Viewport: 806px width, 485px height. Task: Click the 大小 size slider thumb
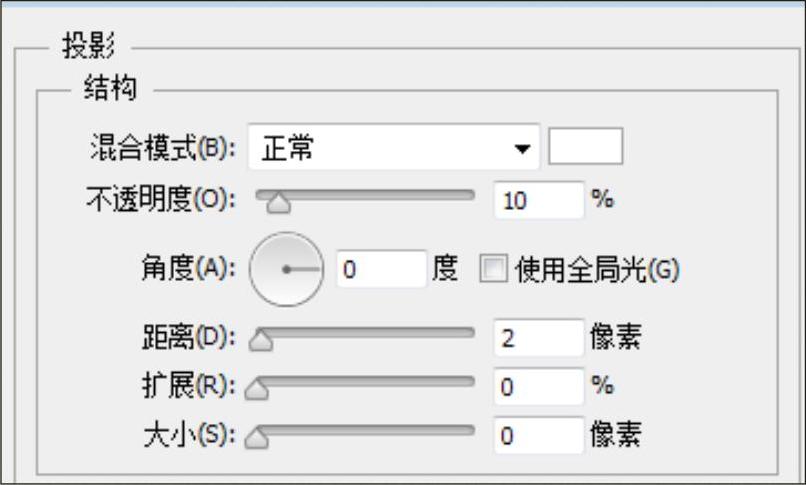coord(258,438)
